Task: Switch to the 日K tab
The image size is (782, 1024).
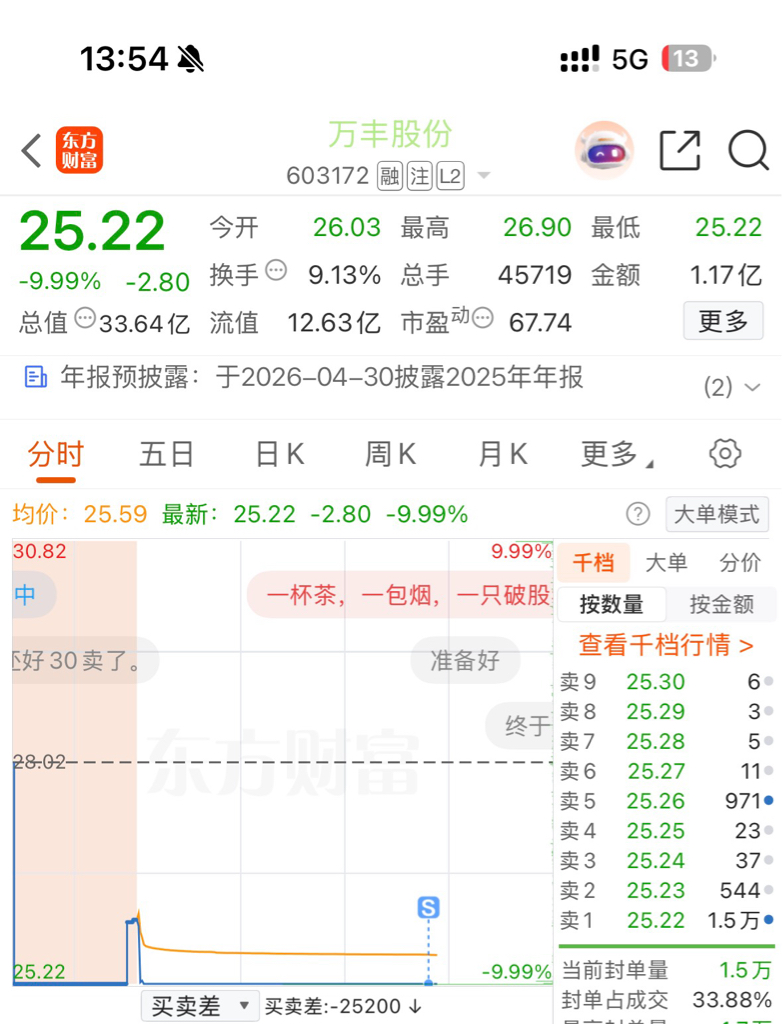Action: point(280,454)
